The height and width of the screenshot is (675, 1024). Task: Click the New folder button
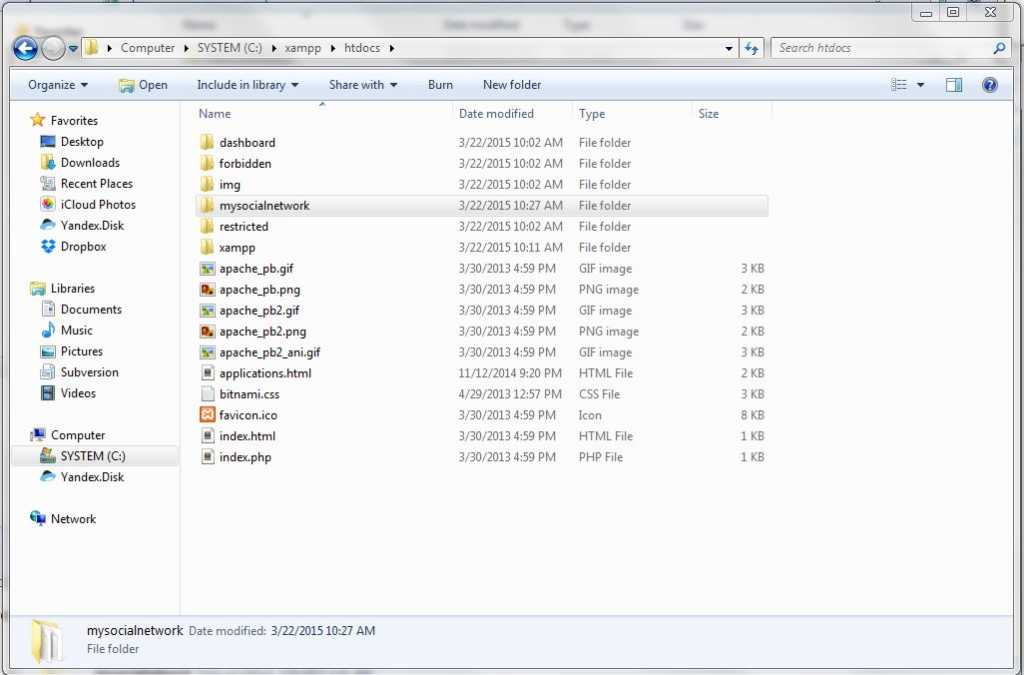(x=511, y=85)
